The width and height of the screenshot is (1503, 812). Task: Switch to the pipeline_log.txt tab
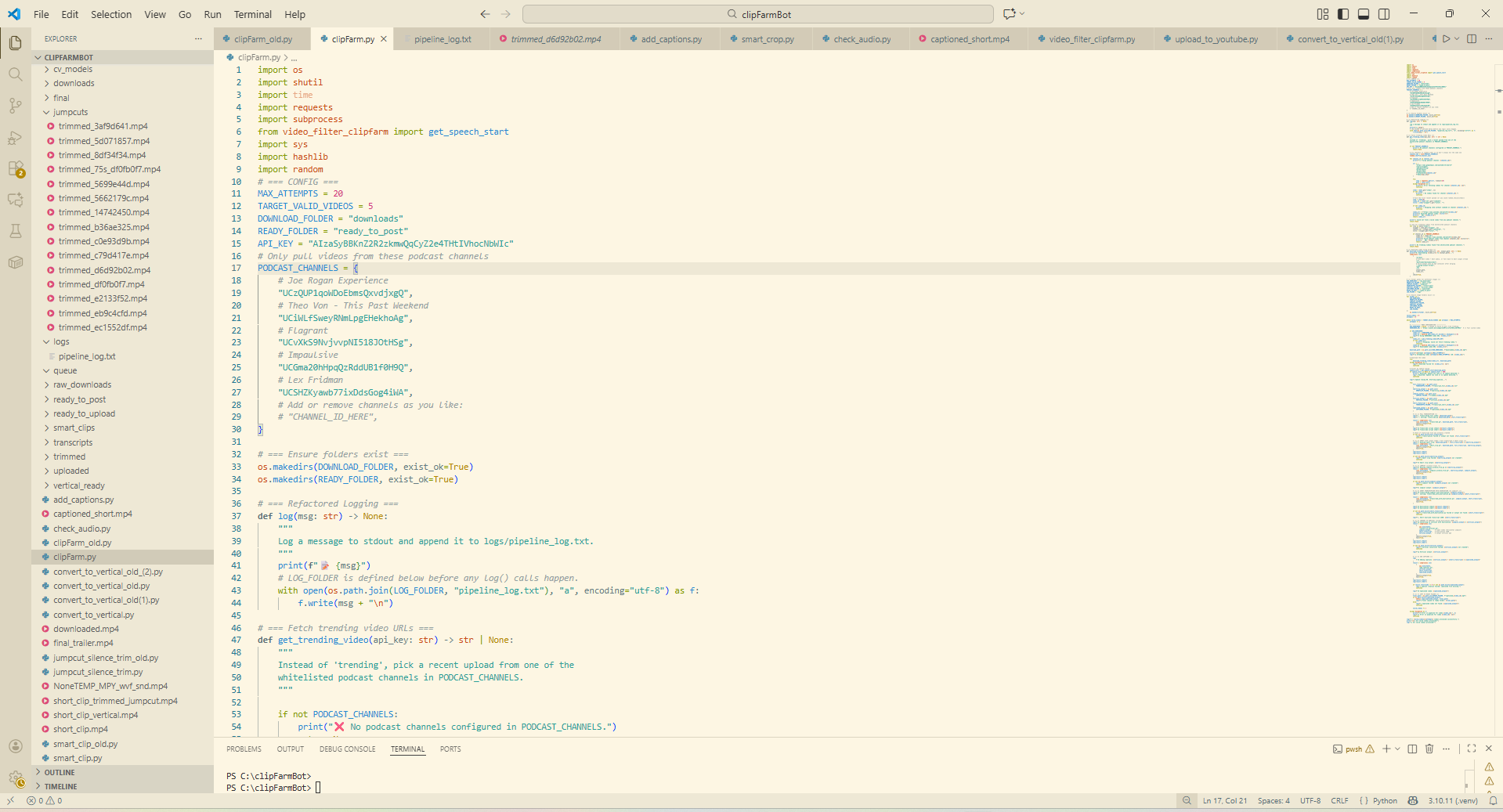click(x=443, y=38)
